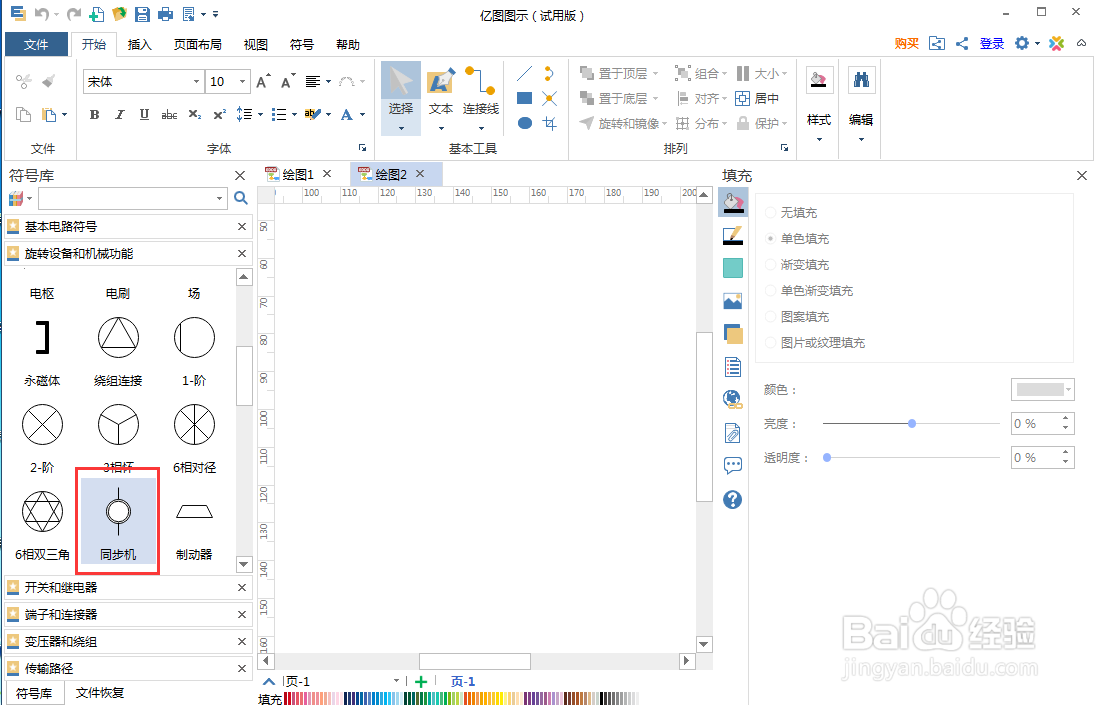The height and width of the screenshot is (705, 1097).
Task: Open the 文件 menu
Action: tap(36, 44)
